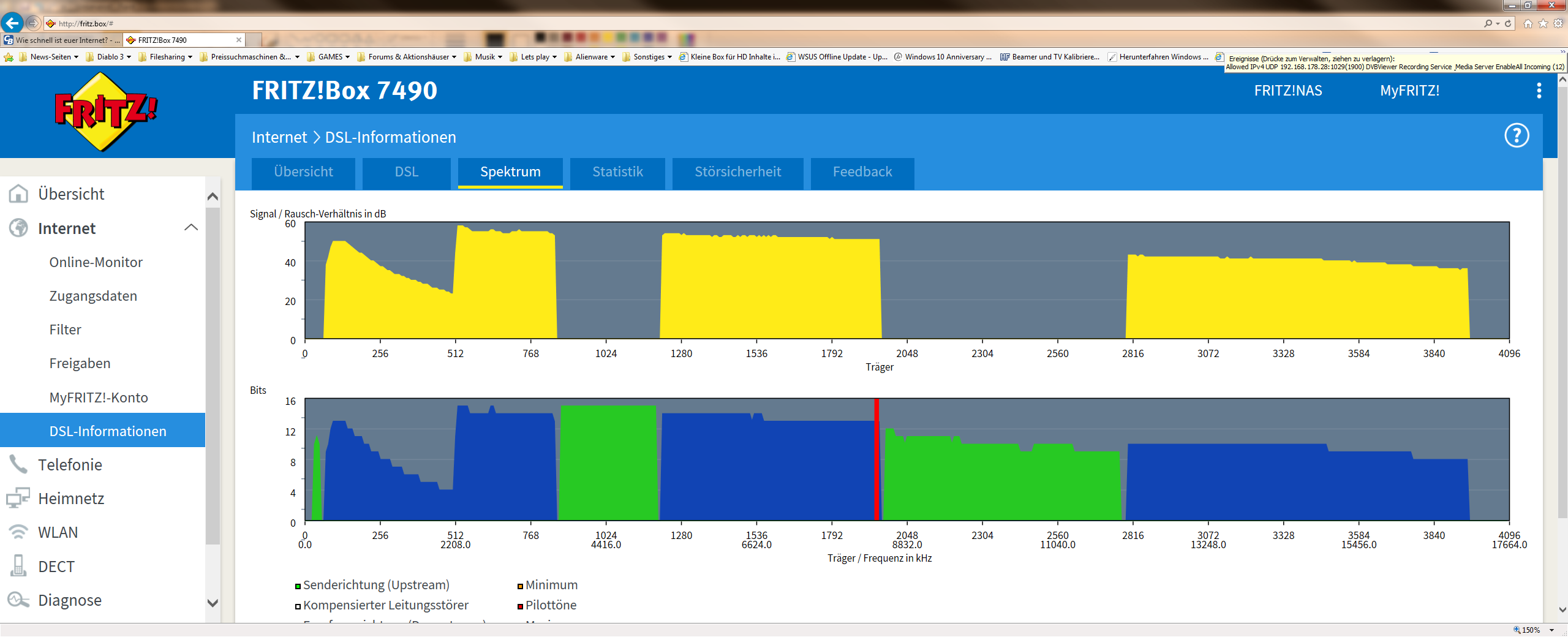Open the News-Seiten favorites folder
Screen dimensions: 1568x637
[49, 57]
